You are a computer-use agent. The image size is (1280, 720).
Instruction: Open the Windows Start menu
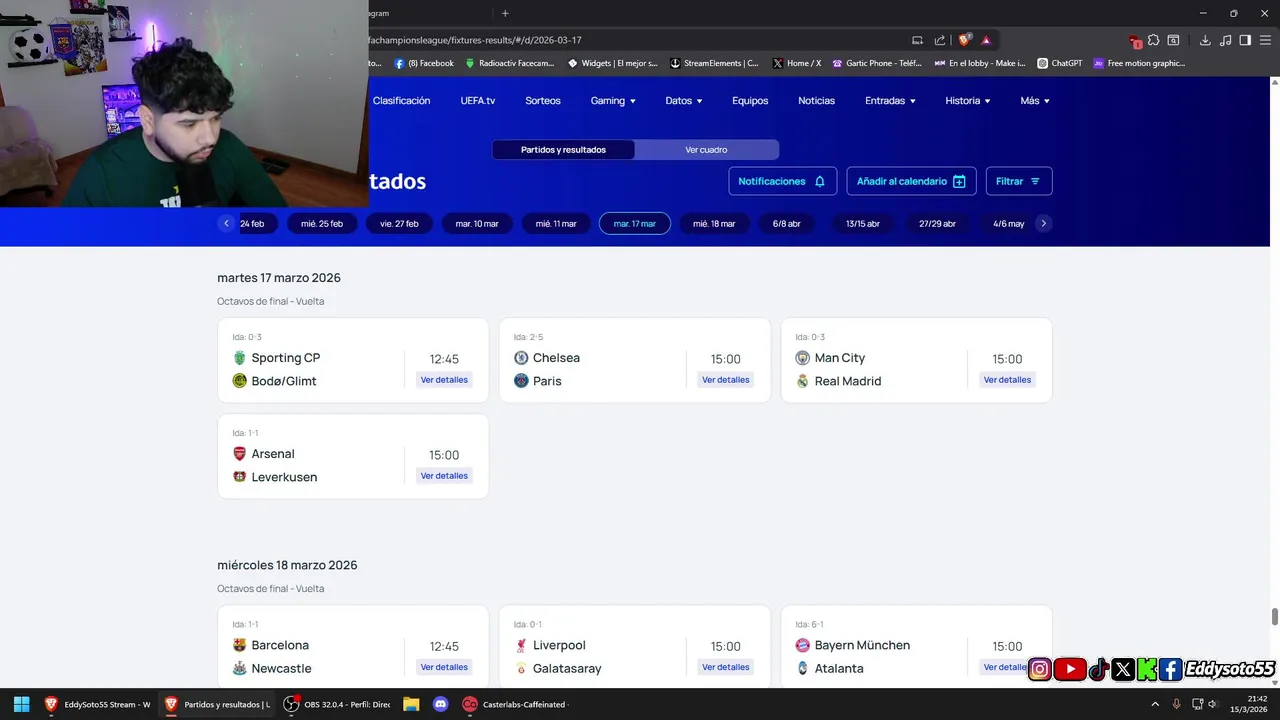(x=21, y=704)
